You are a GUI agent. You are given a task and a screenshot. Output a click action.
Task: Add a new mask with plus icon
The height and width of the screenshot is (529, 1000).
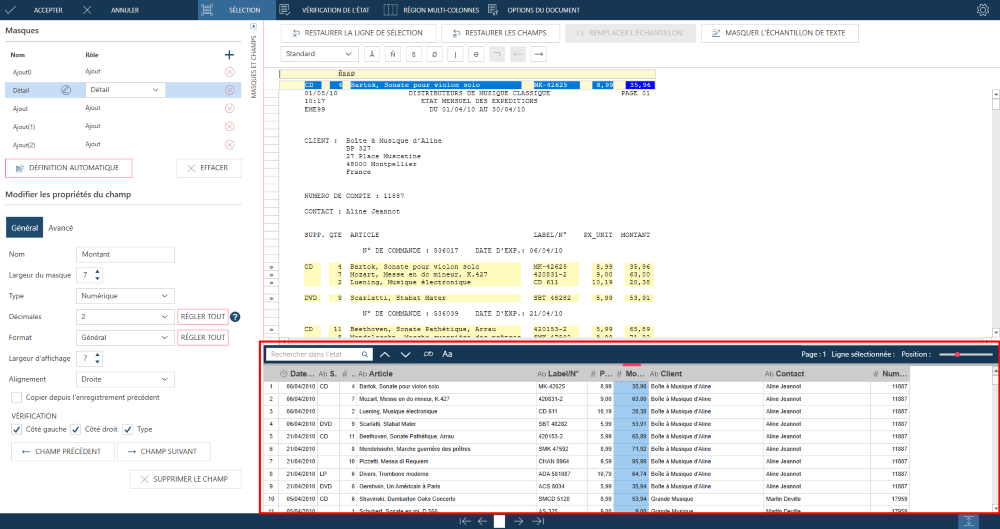click(229, 55)
